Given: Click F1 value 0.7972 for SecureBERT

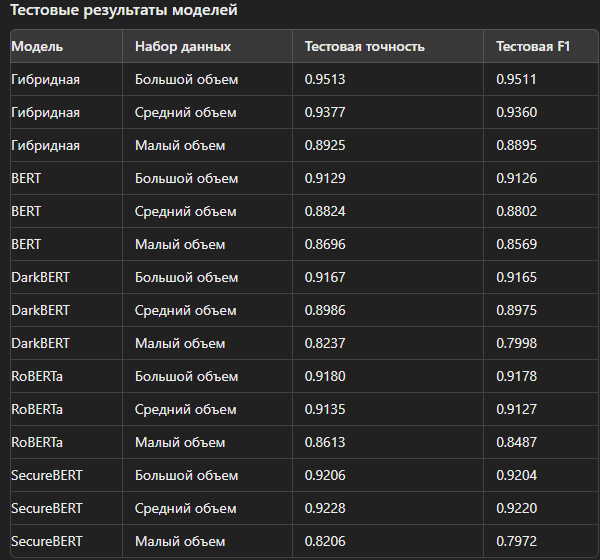Looking at the screenshot, I should click(517, 541).
